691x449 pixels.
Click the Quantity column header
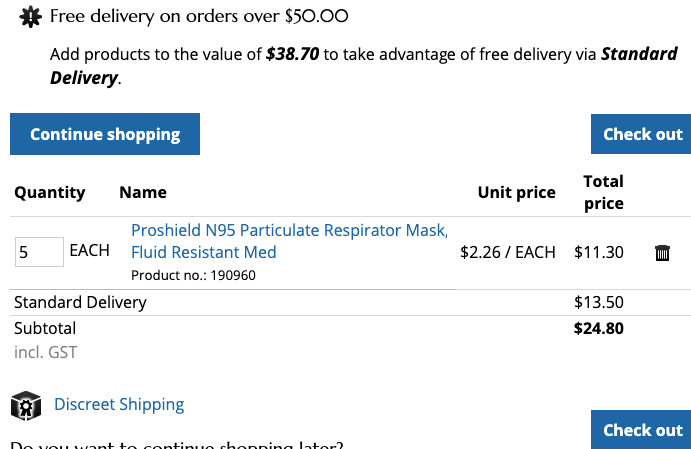[50, 192]
